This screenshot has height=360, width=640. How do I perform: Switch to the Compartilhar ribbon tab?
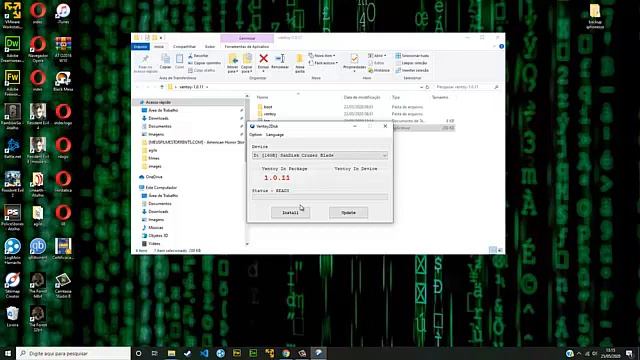click(184, 47)
